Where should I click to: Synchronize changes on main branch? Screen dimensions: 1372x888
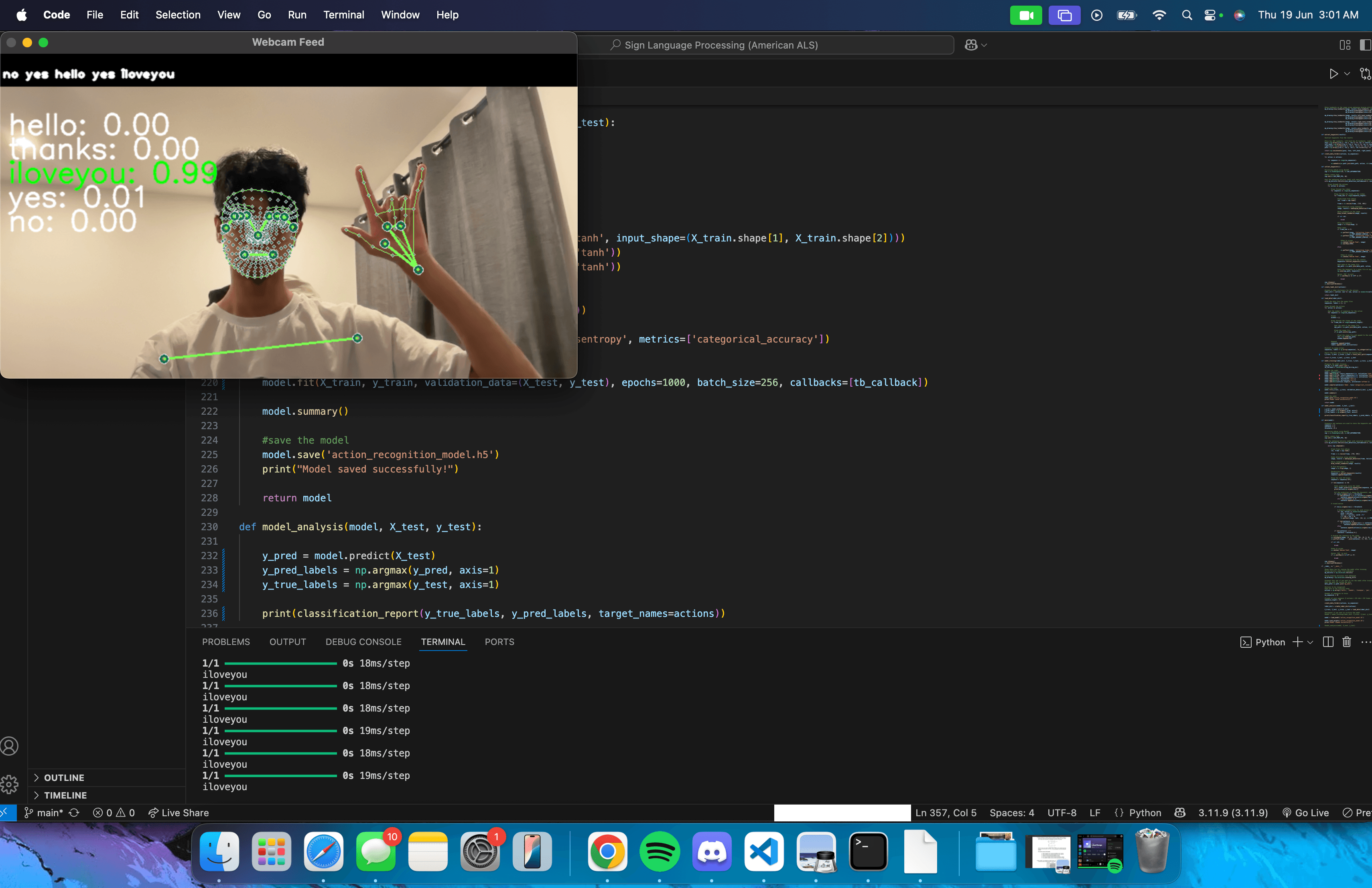point(74,813)
